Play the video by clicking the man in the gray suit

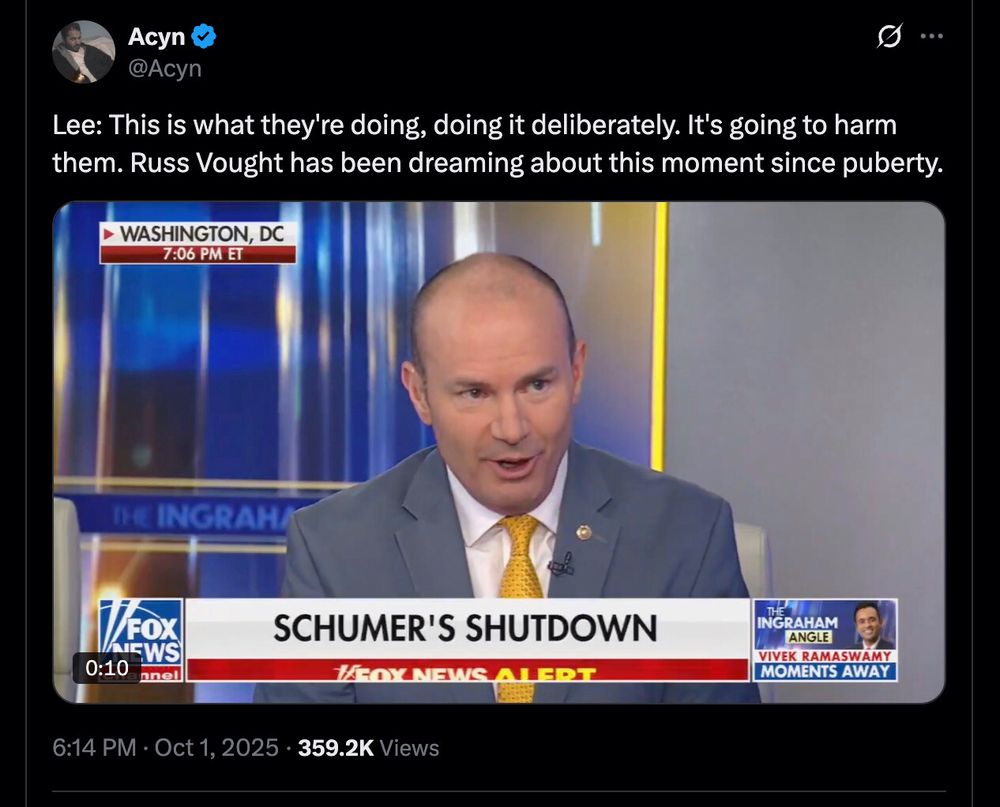(510, 447)
